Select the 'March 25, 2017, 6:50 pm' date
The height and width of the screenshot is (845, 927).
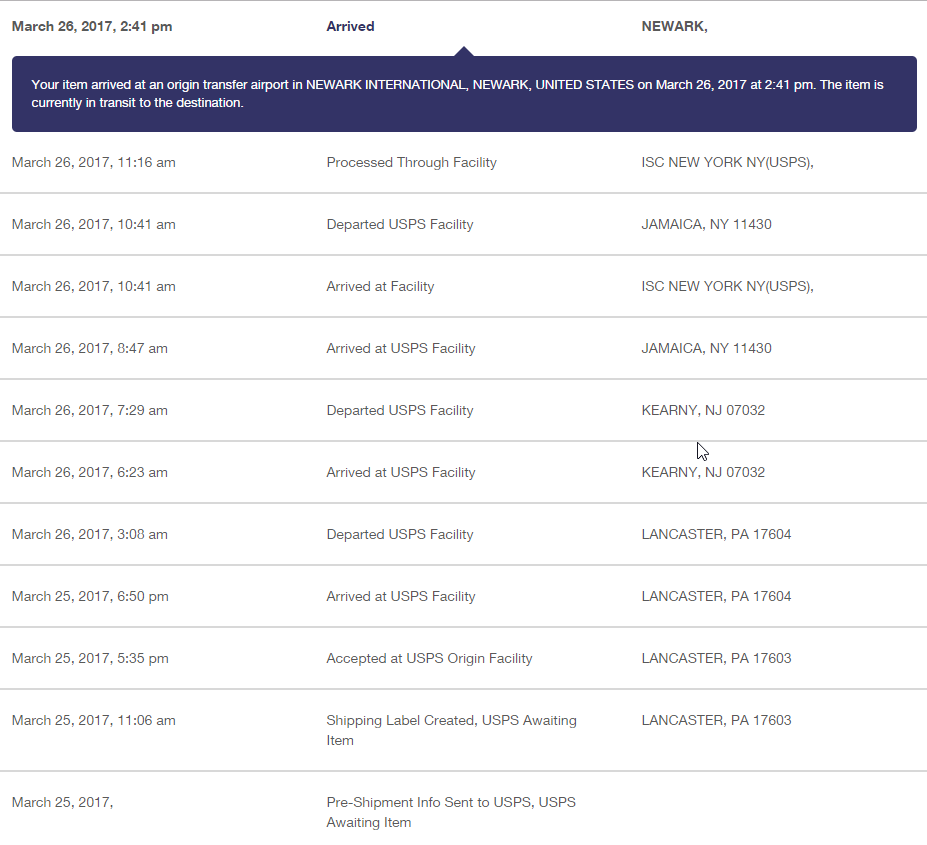pyautogui.click(x=90, y=597)
